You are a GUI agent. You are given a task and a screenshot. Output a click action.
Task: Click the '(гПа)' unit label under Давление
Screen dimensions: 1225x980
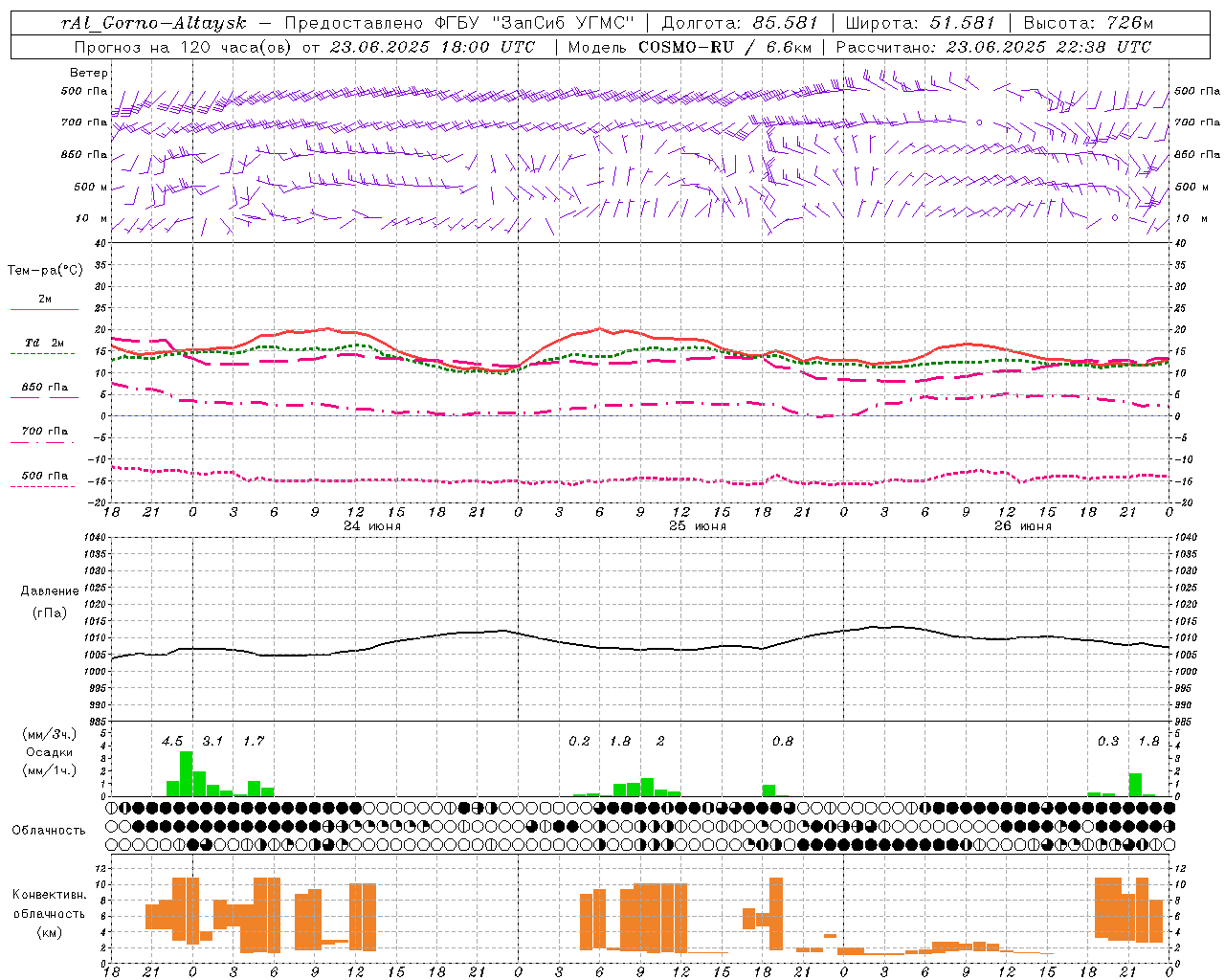(50, 613)
